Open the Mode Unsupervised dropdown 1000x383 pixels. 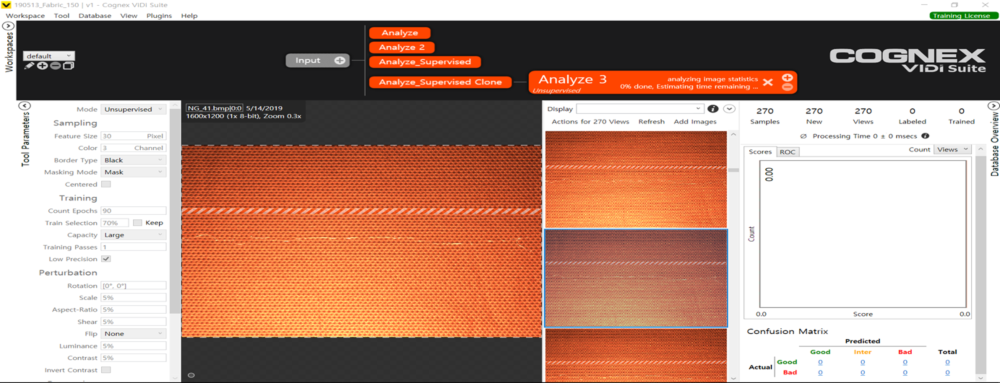pos(133,109)
